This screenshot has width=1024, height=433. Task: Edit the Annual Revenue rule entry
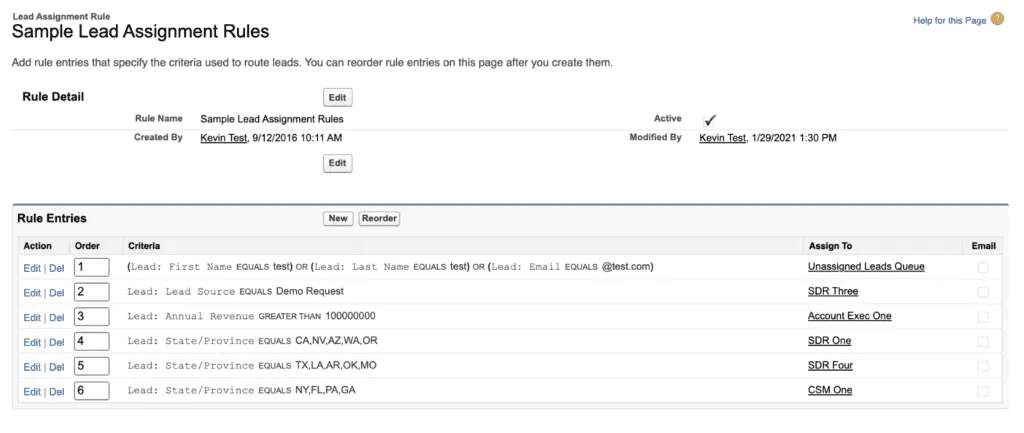[x=32, y=317]
